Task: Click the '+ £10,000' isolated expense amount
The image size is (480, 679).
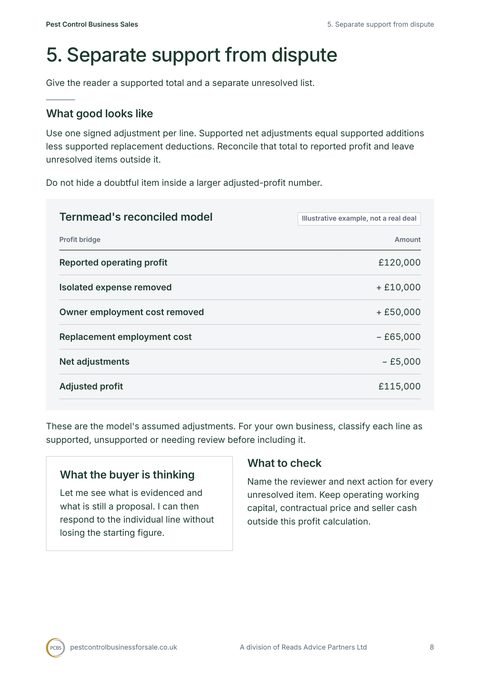Action: point(398,287)
